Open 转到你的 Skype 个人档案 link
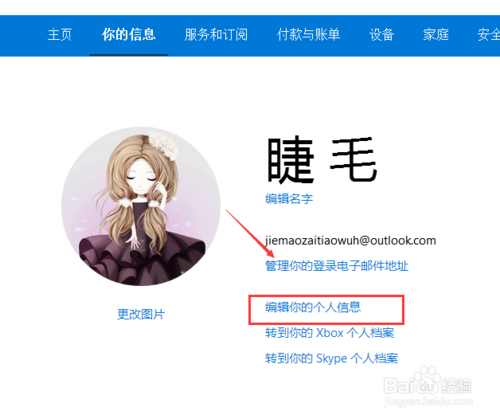This screenshot has width=500, height=419. (x=332, y=358)
